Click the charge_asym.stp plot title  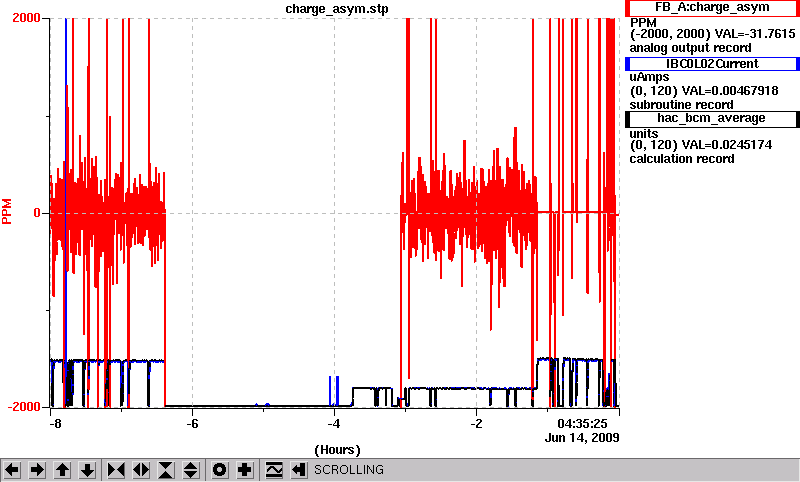pyautogui.click(x=337, y=9)
